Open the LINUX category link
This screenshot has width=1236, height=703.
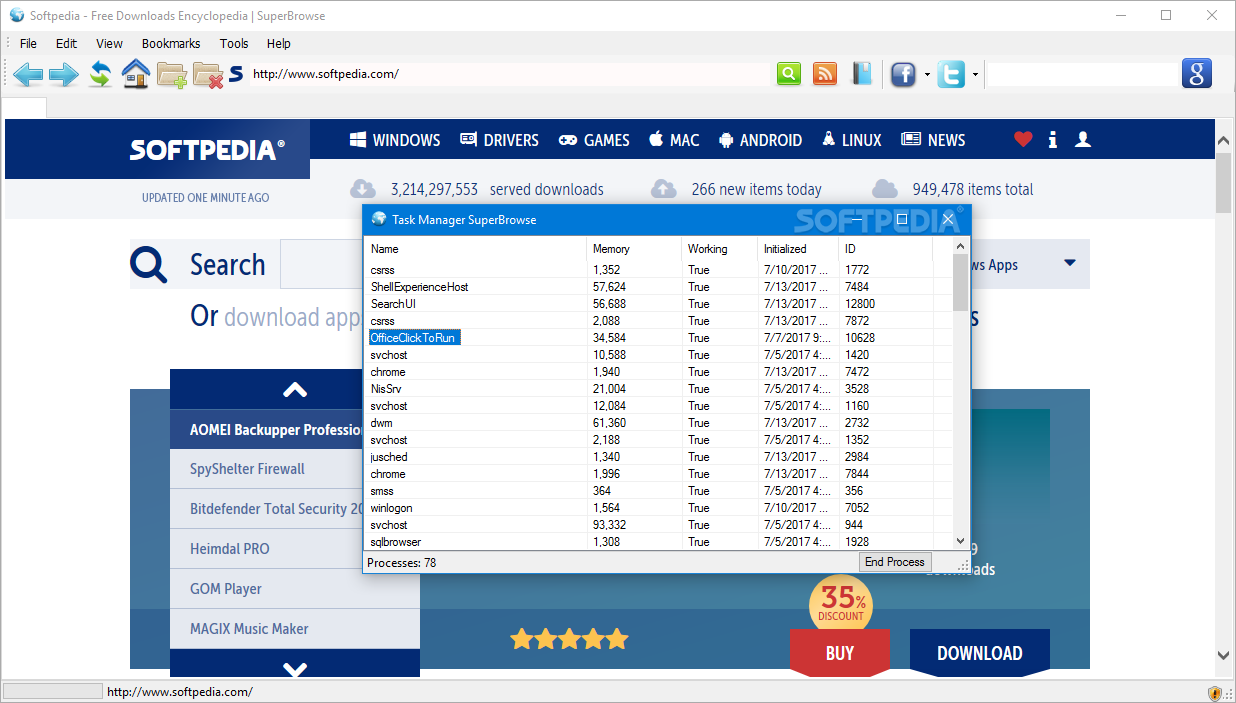pyautogui.click(x=851, y=140)
